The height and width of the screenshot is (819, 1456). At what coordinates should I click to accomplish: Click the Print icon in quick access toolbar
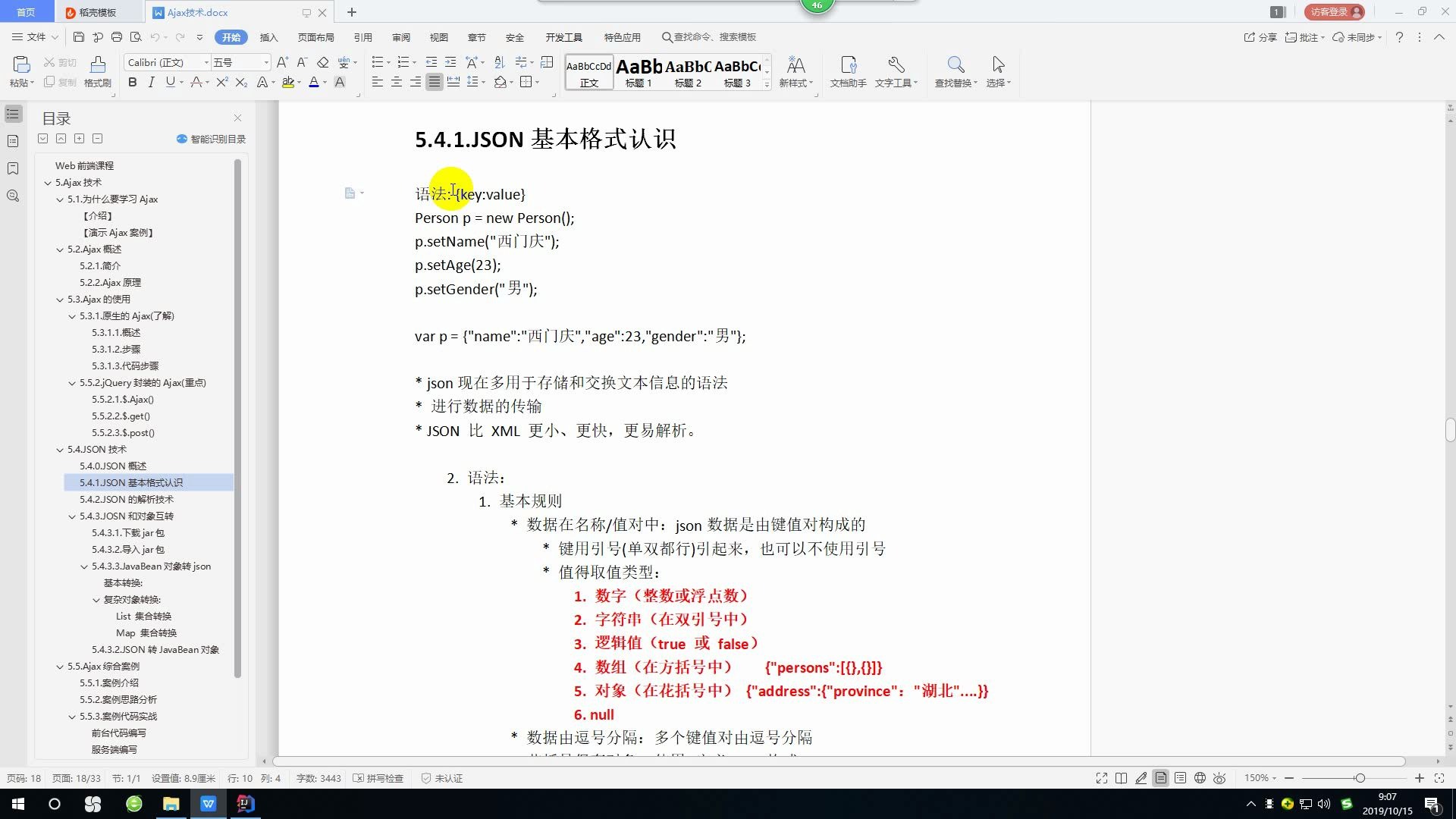117,37
